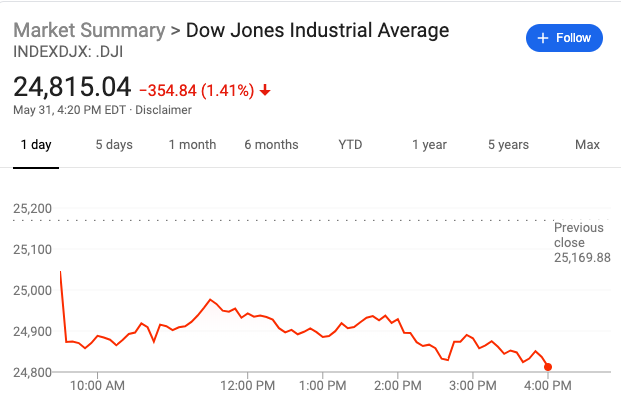Select the Max range tab

tap(587, 145)
